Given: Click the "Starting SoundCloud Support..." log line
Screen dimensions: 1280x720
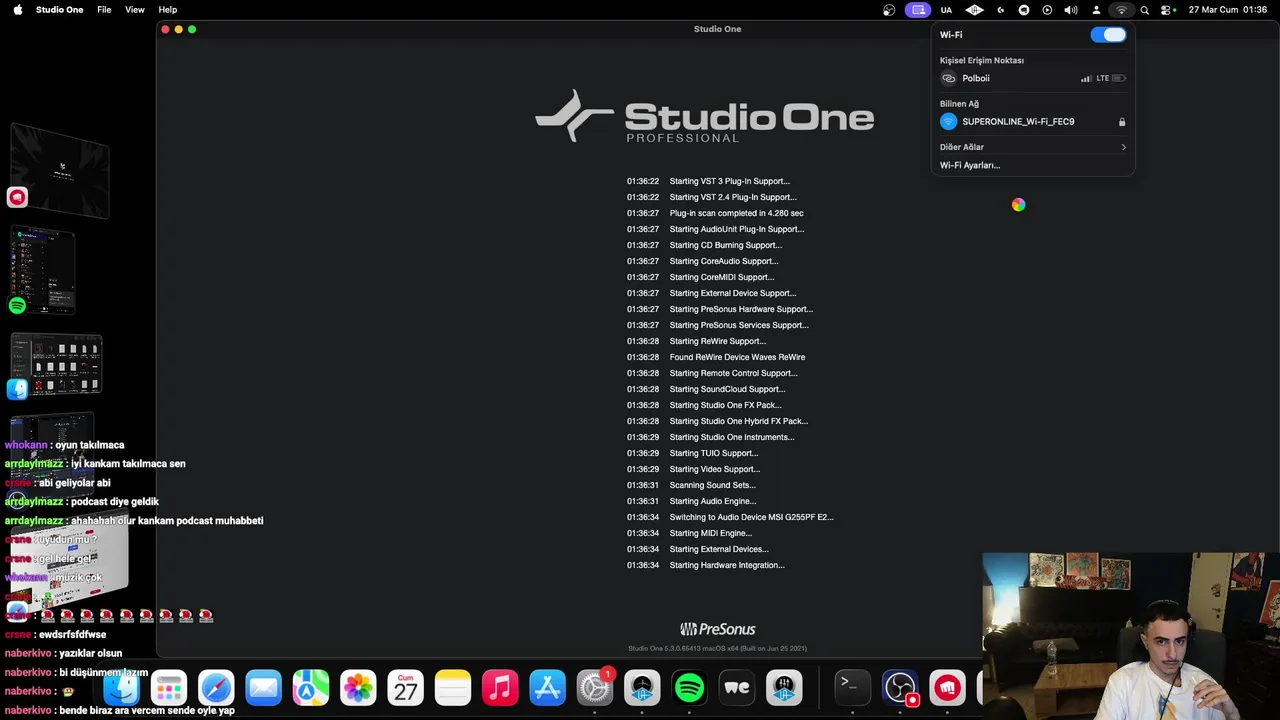Looking at the screenshot, I should [x=728, y=389].
